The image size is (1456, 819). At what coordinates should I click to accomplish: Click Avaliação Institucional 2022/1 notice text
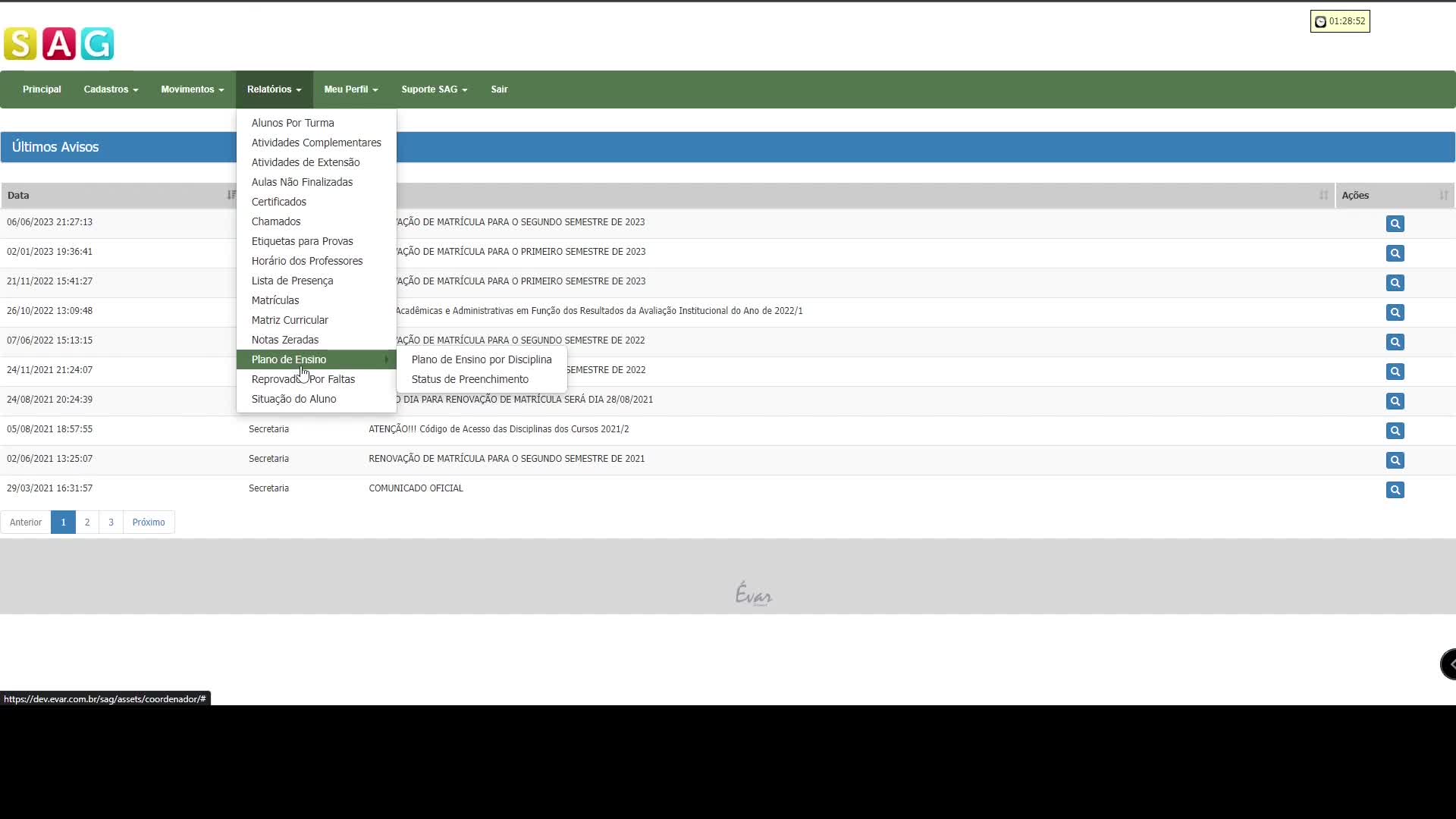click(599, 311)
